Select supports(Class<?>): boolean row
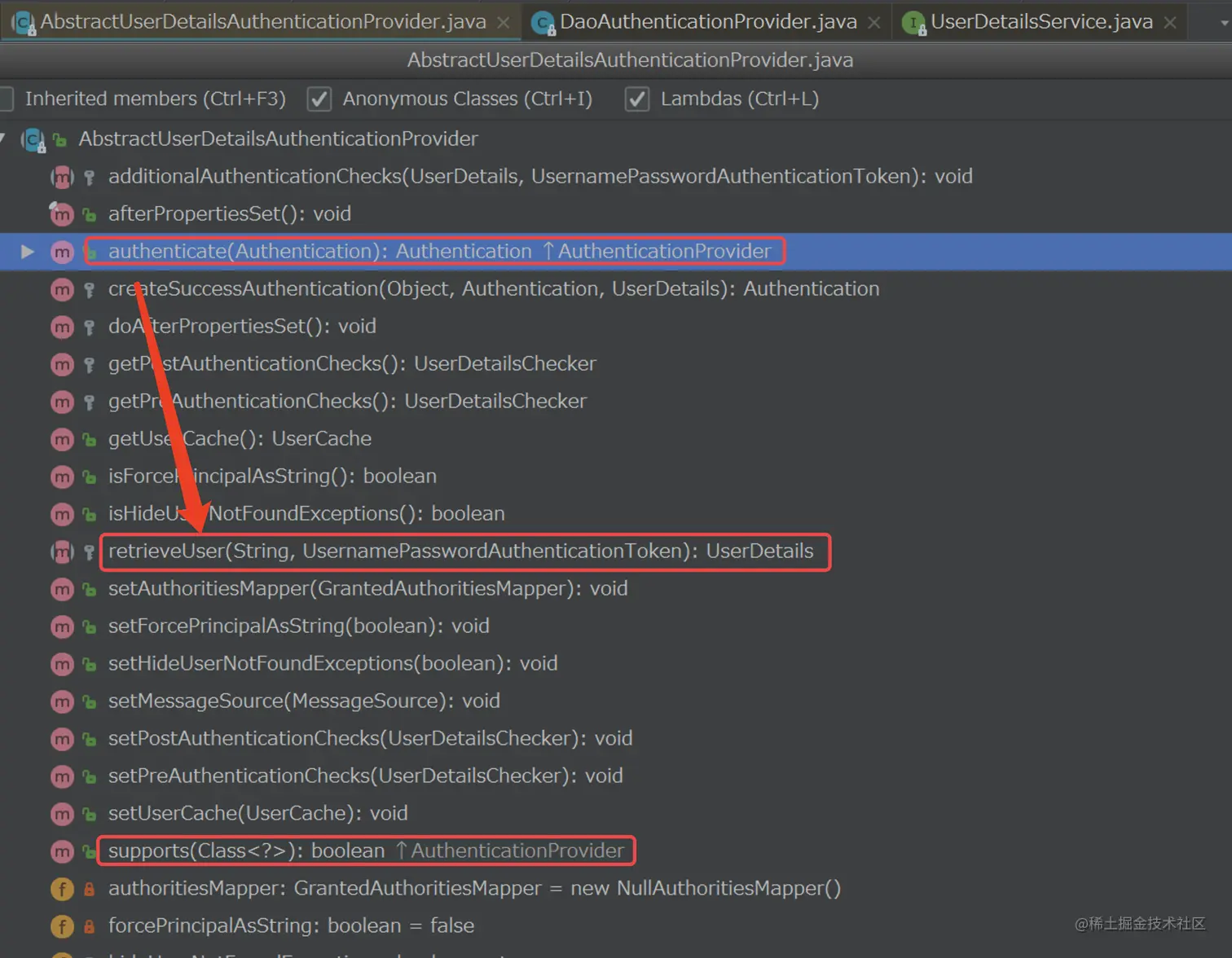This screenshot has height=958, width=1232. tap(616, 851)
